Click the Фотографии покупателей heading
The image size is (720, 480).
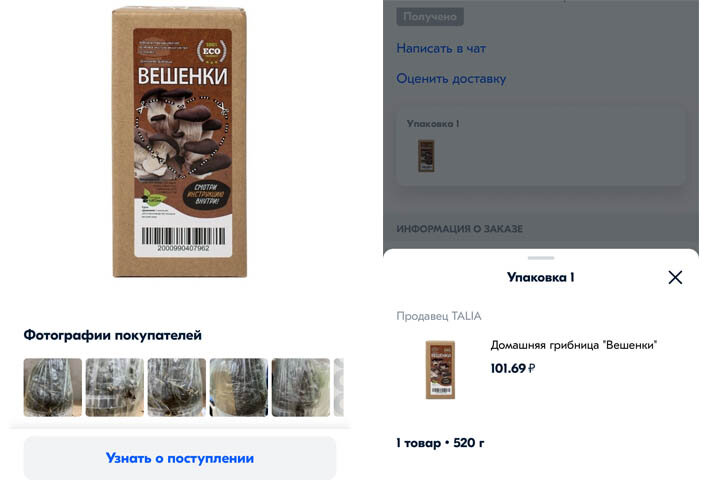click(112, 335)
